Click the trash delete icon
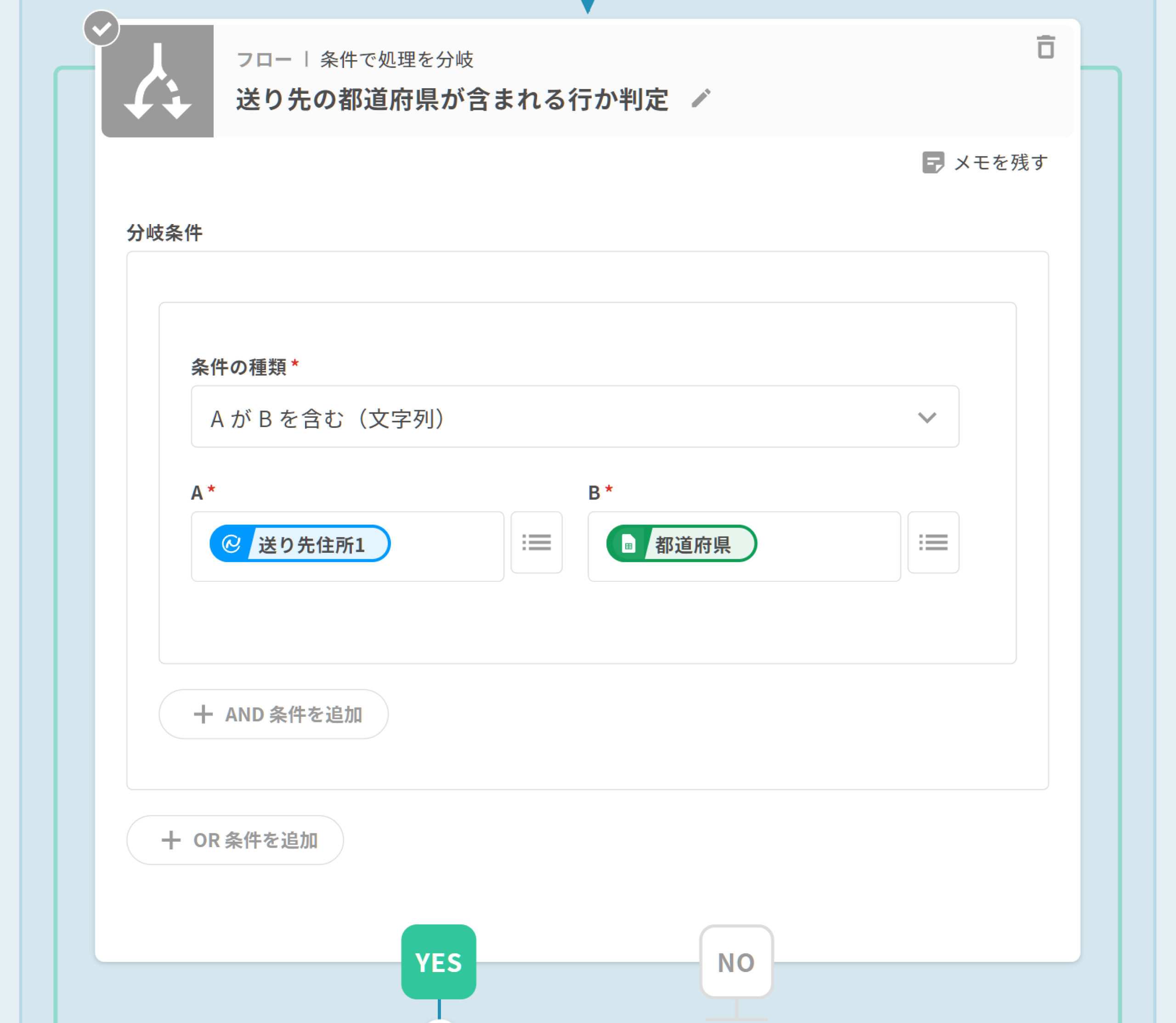 1045,47
